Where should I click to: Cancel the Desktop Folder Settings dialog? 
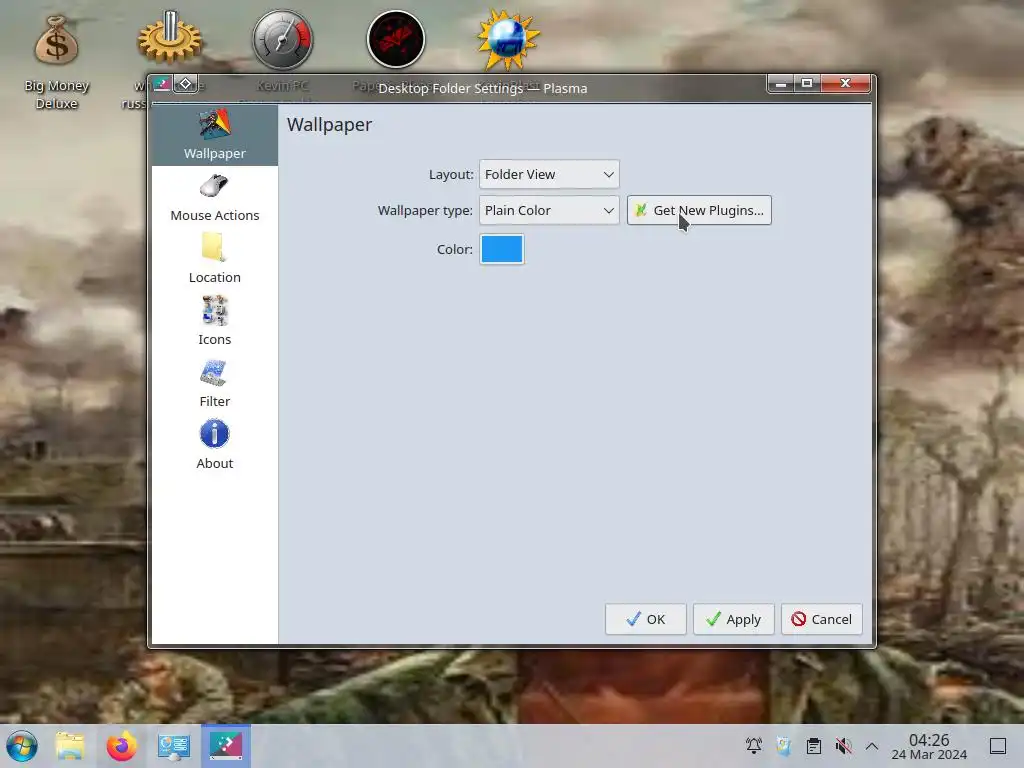click(x=822, y=619)
